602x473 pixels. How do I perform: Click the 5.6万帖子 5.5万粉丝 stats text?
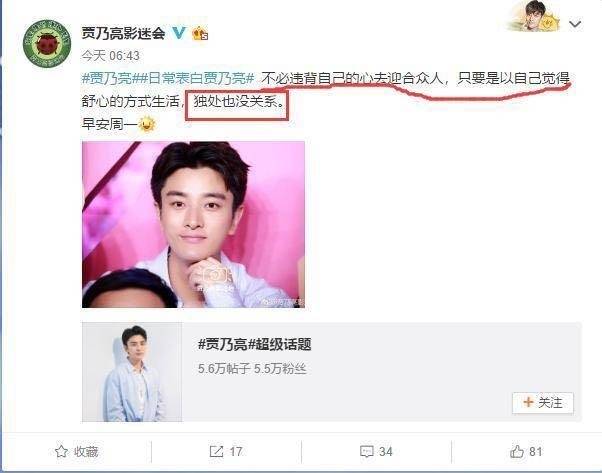pos(252,369)
